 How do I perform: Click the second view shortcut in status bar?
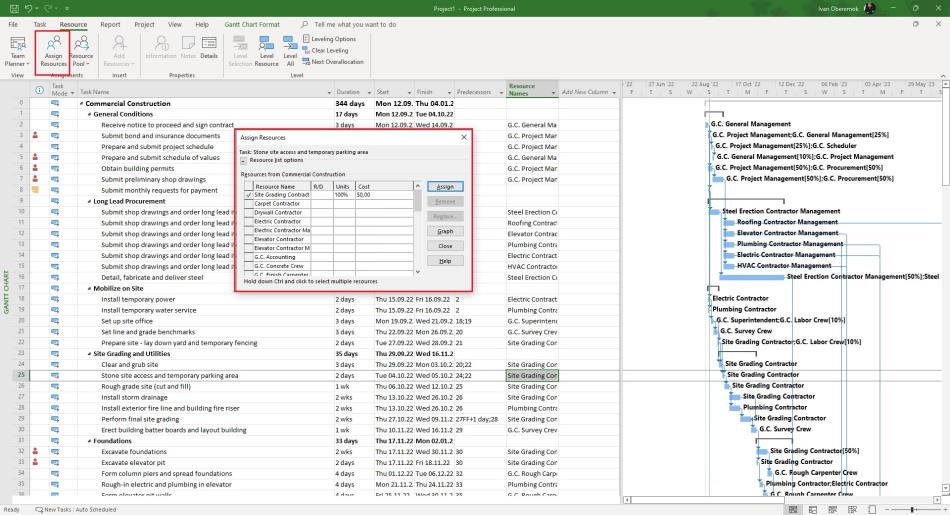tap(812, 510)
